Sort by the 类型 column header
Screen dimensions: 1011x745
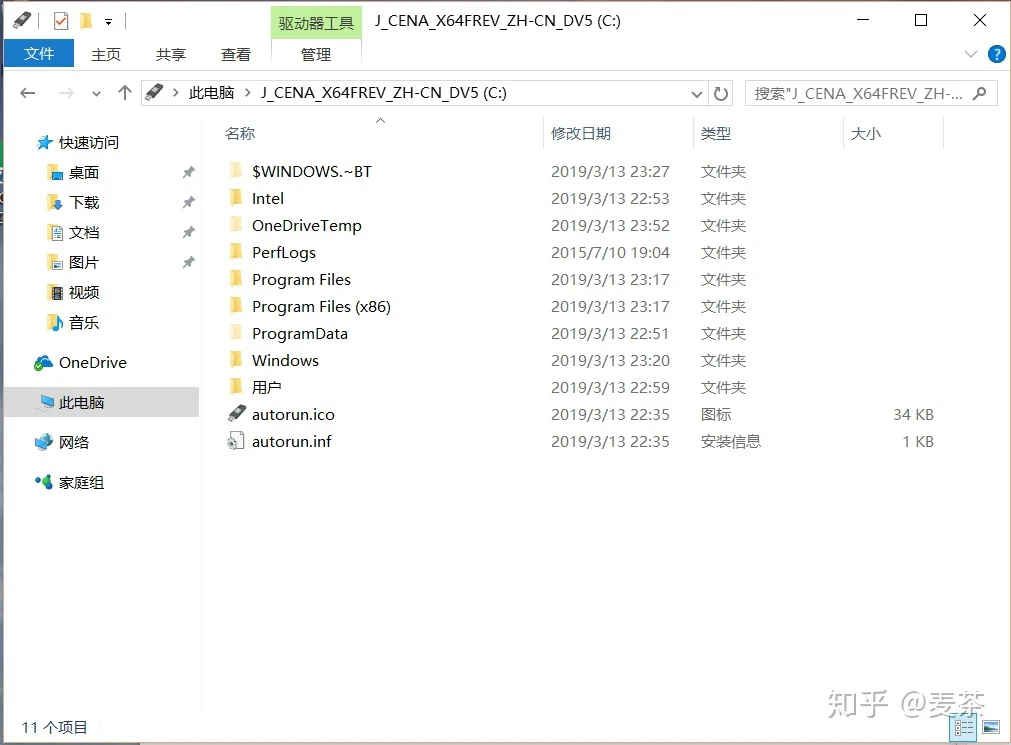click(716, 134)
